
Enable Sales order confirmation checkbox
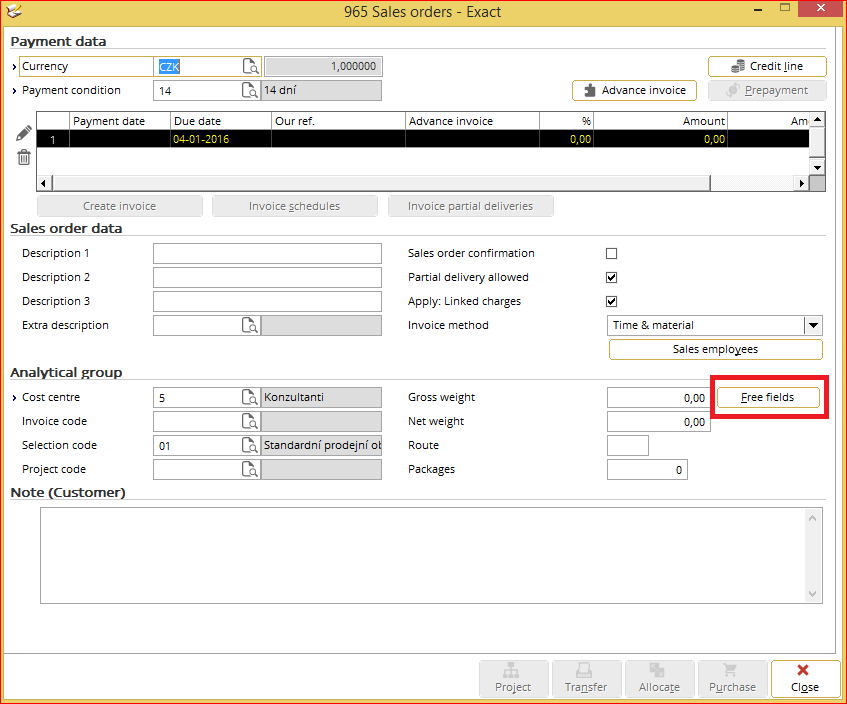coord(611,253)
